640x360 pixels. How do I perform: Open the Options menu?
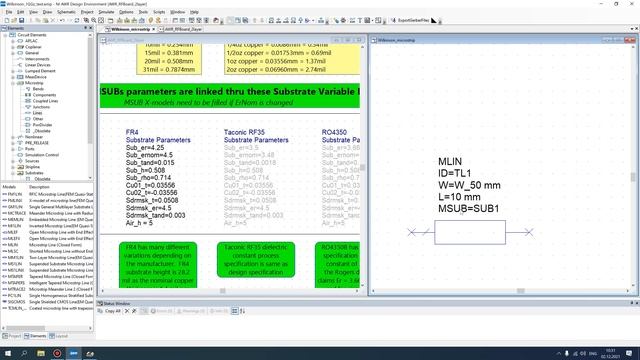click(x=126, y=12)
